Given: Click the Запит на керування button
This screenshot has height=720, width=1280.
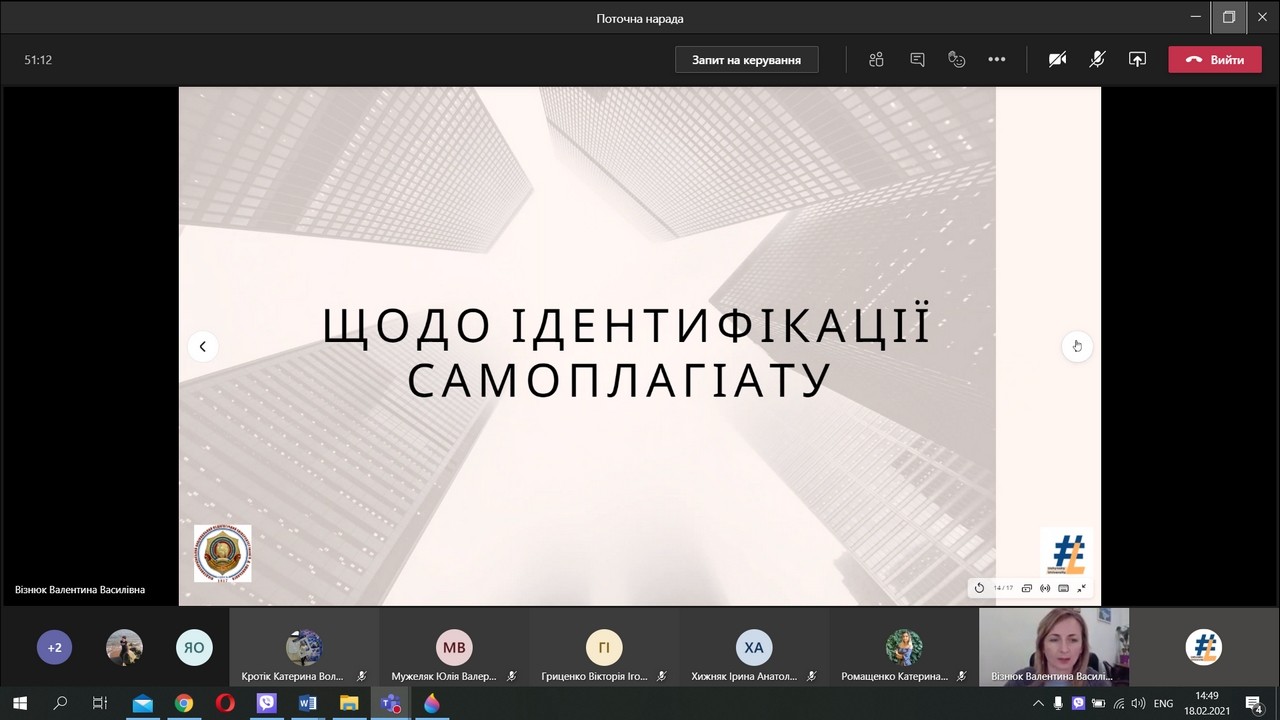Looking at the screenshot, I should click(746, 60).
